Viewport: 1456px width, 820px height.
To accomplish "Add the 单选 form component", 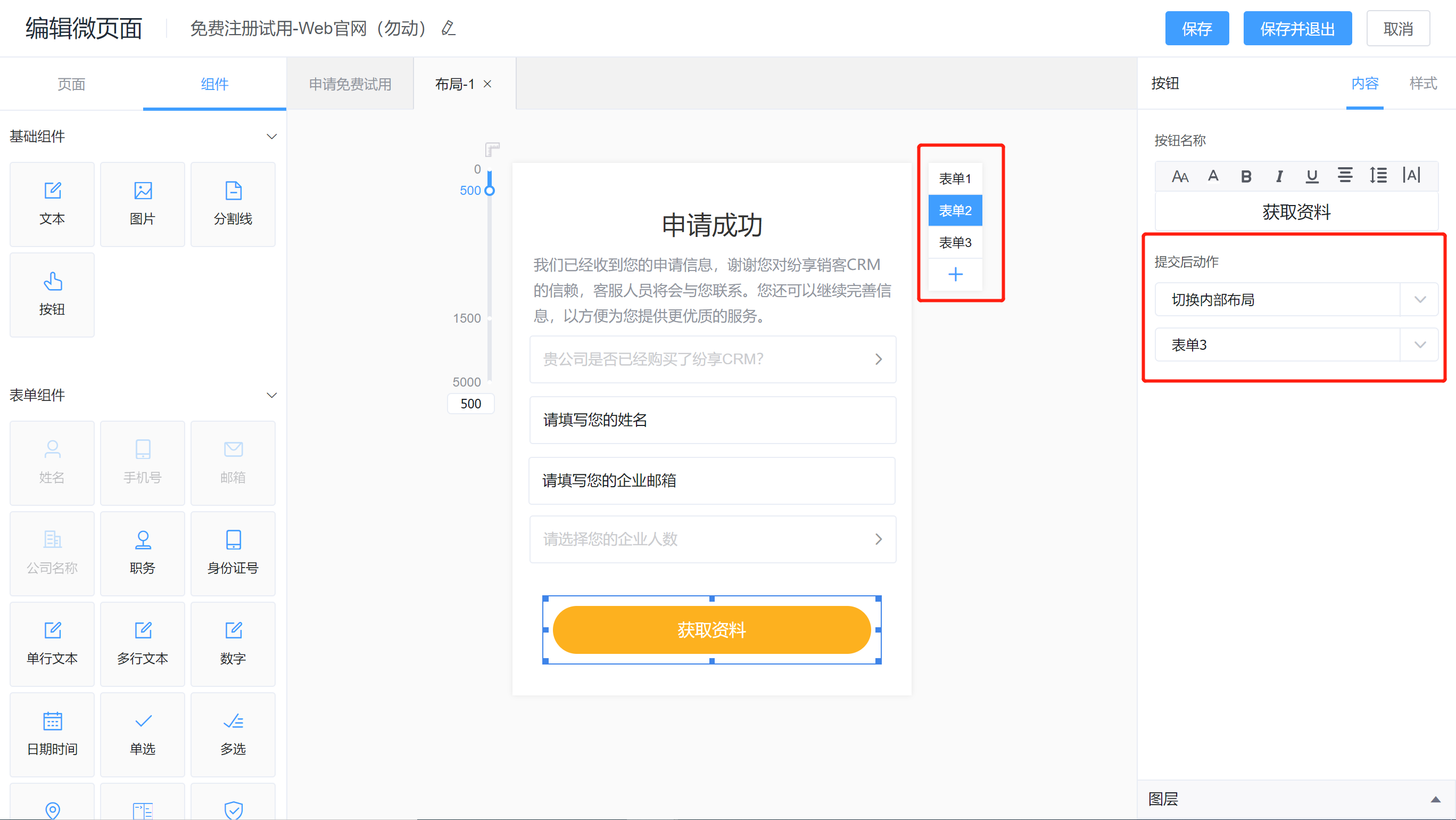I will pyautogui.click(x=143, y=734).
